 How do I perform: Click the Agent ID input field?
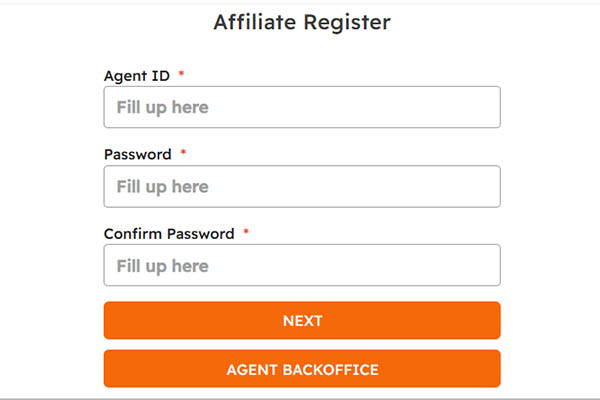(x=301, y=107)
